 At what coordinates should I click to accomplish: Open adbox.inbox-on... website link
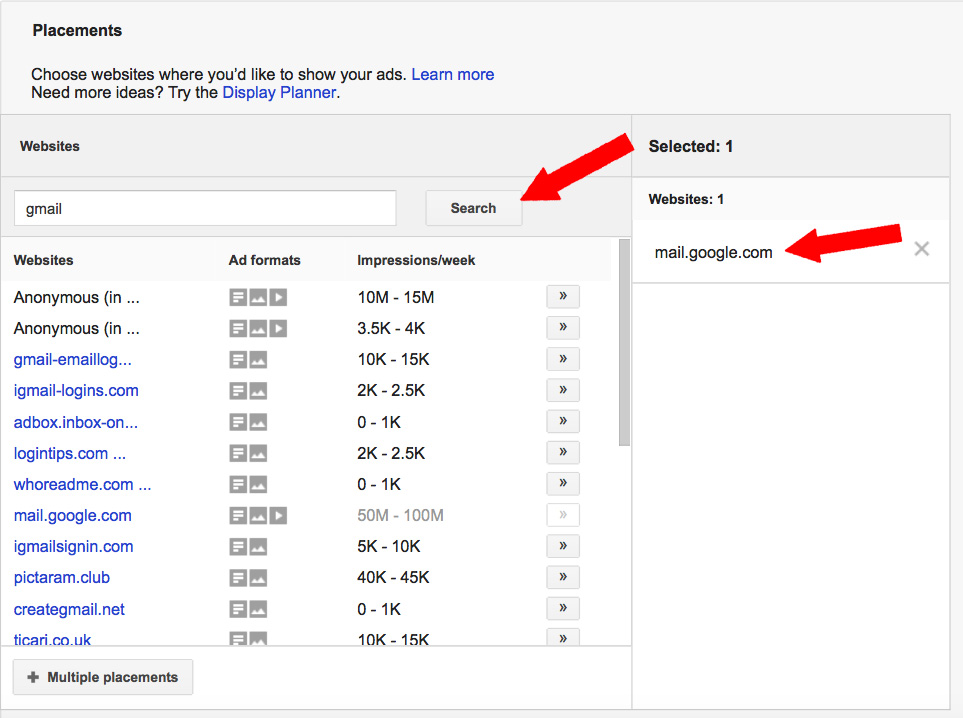point(76,423)
